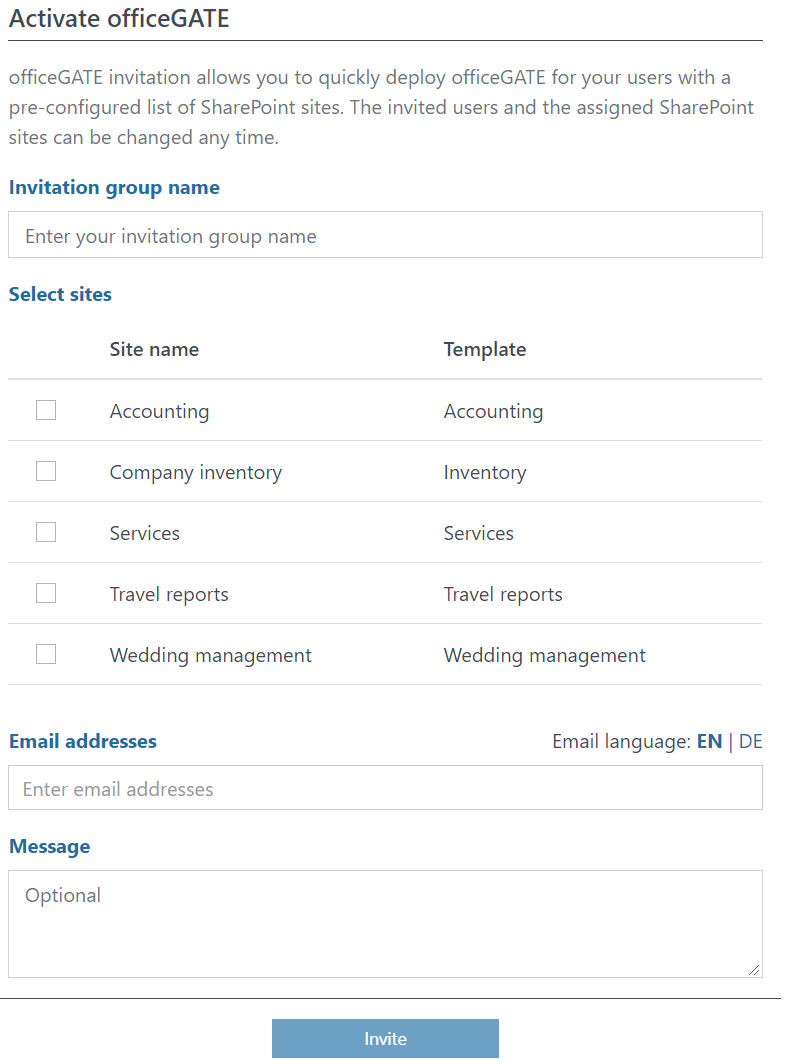Click the Inventory template cell

(485, 472)
